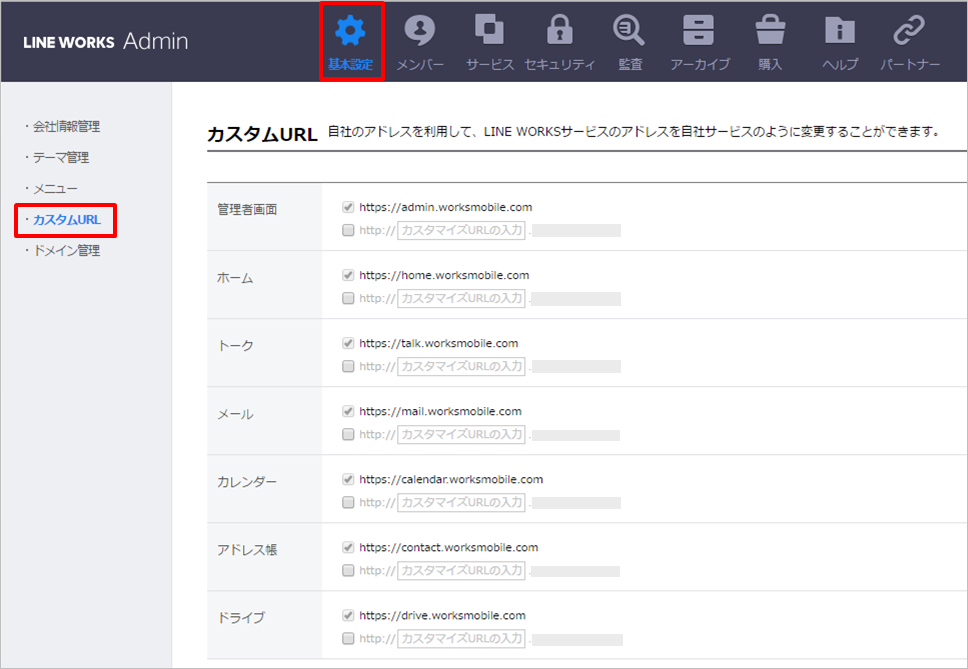Click the LINE WORKS Admin logo

(x=105, y=42)
